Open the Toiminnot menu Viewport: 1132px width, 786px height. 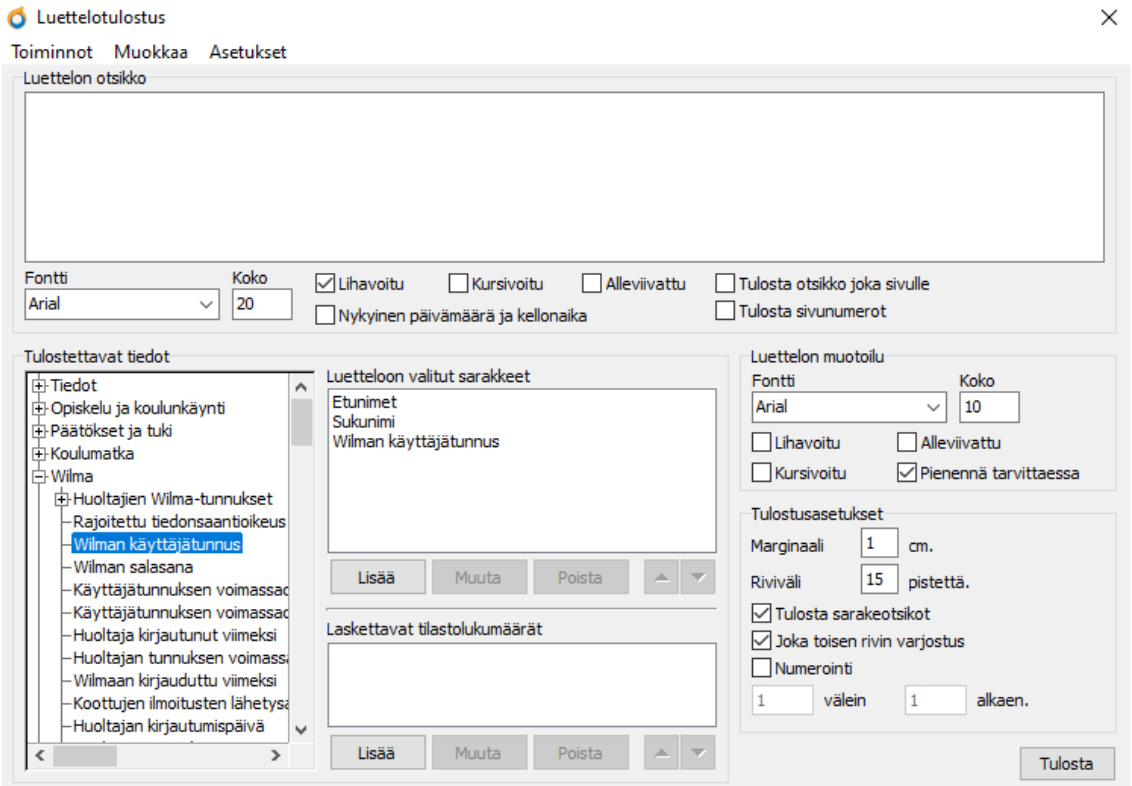pos(52,52)
